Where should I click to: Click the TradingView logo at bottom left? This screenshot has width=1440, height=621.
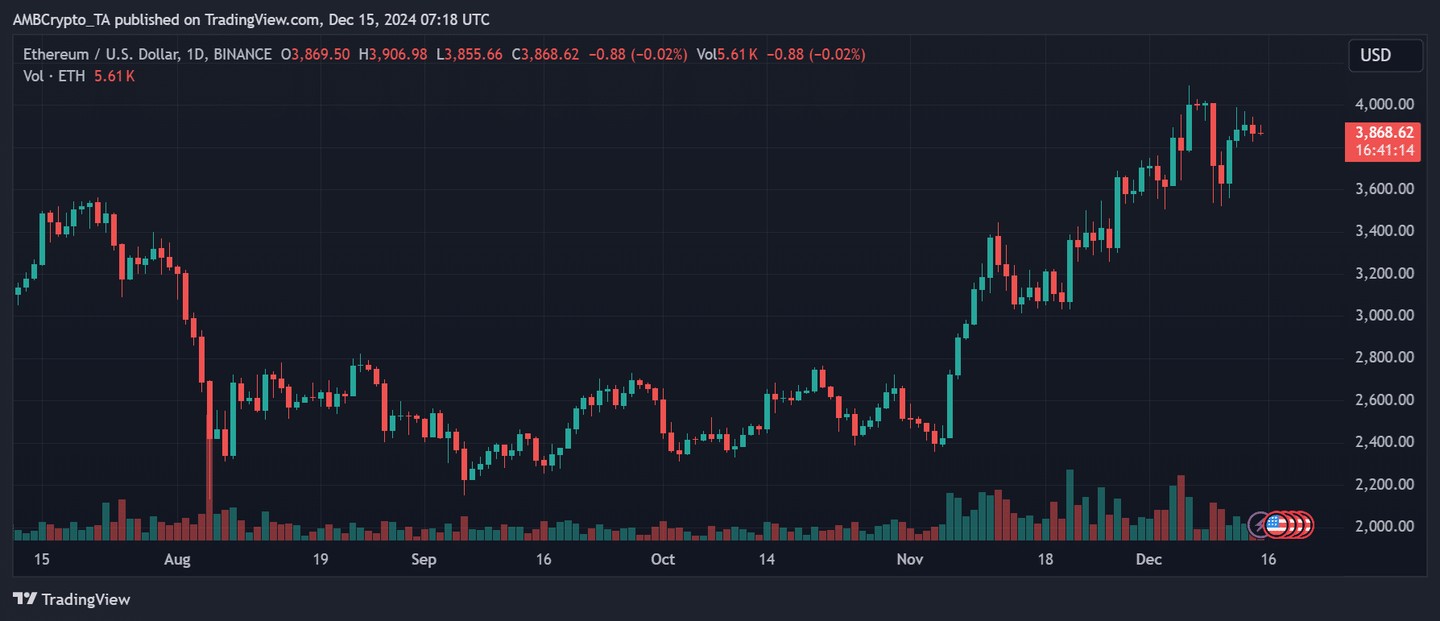[x=71, y=599]
